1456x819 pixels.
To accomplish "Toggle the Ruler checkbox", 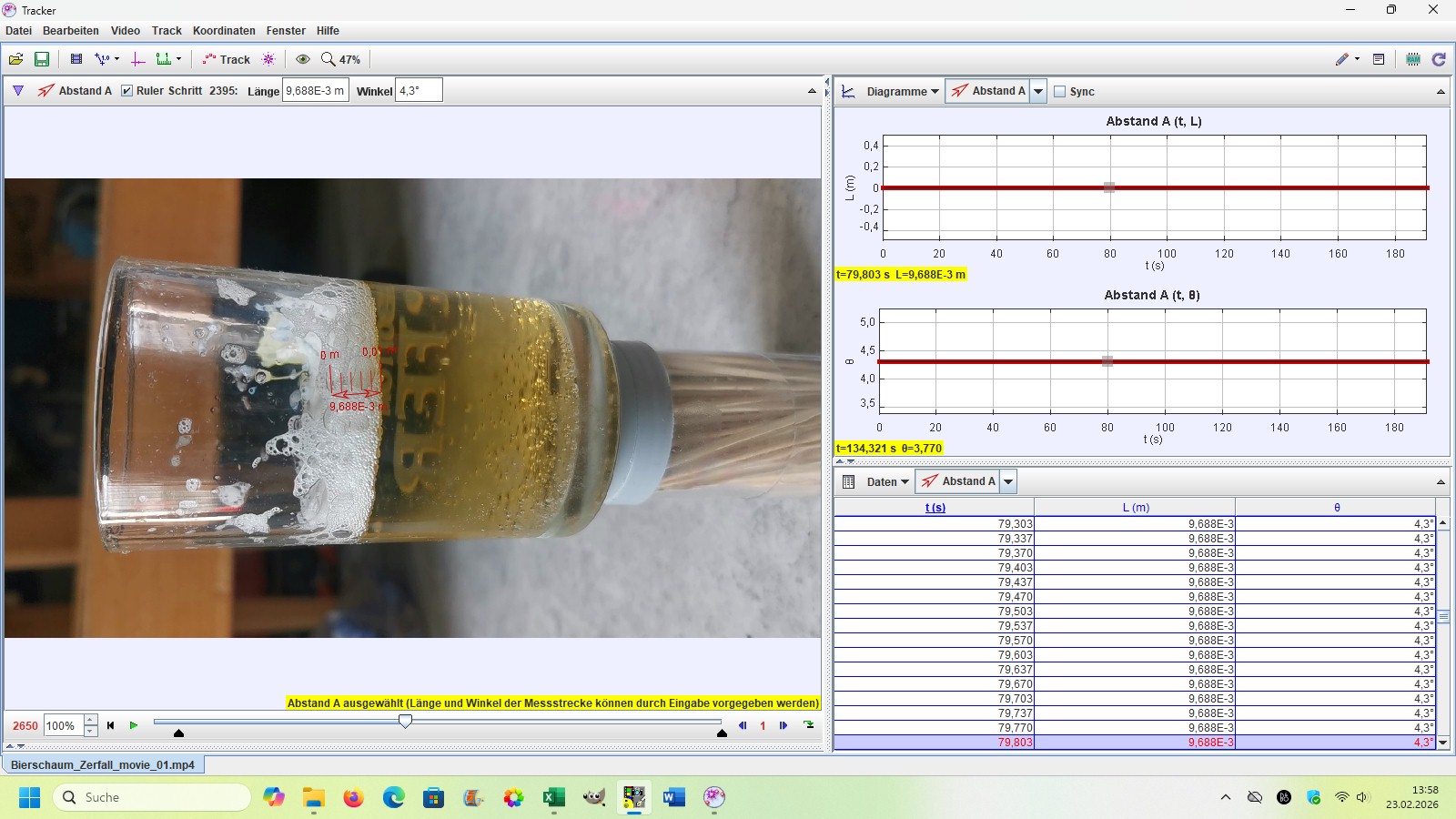I will pos(127,91).
